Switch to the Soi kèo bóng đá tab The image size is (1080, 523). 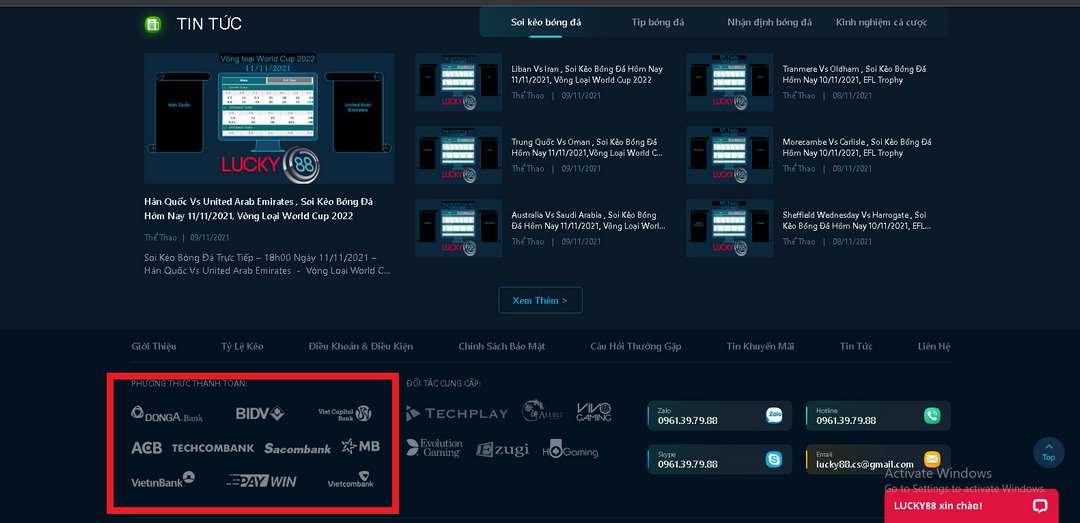coord(546,22)
